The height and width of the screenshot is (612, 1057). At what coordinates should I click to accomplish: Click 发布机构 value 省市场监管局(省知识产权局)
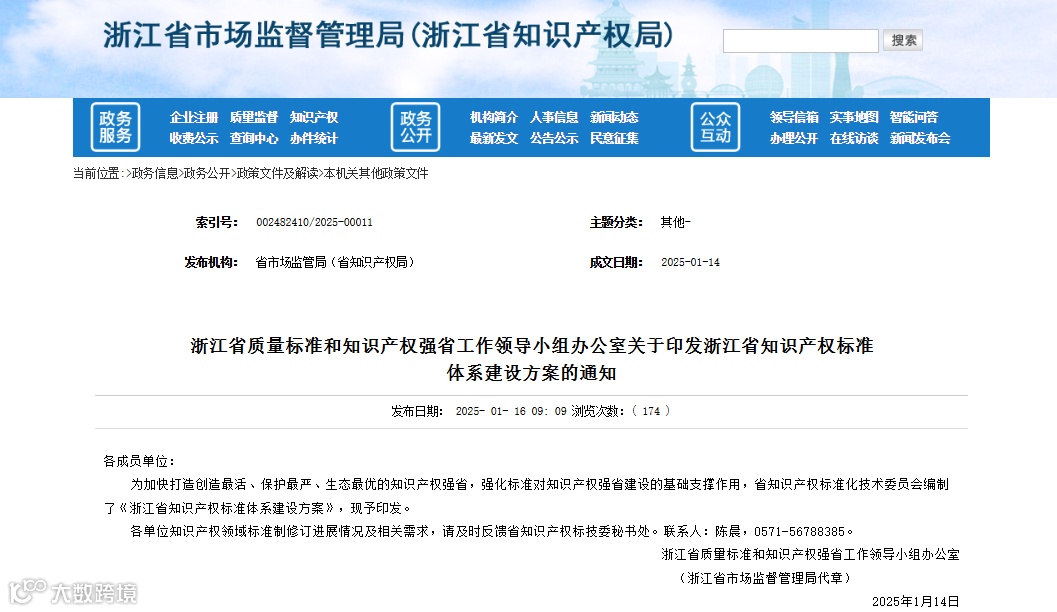(x=335, y=262)
